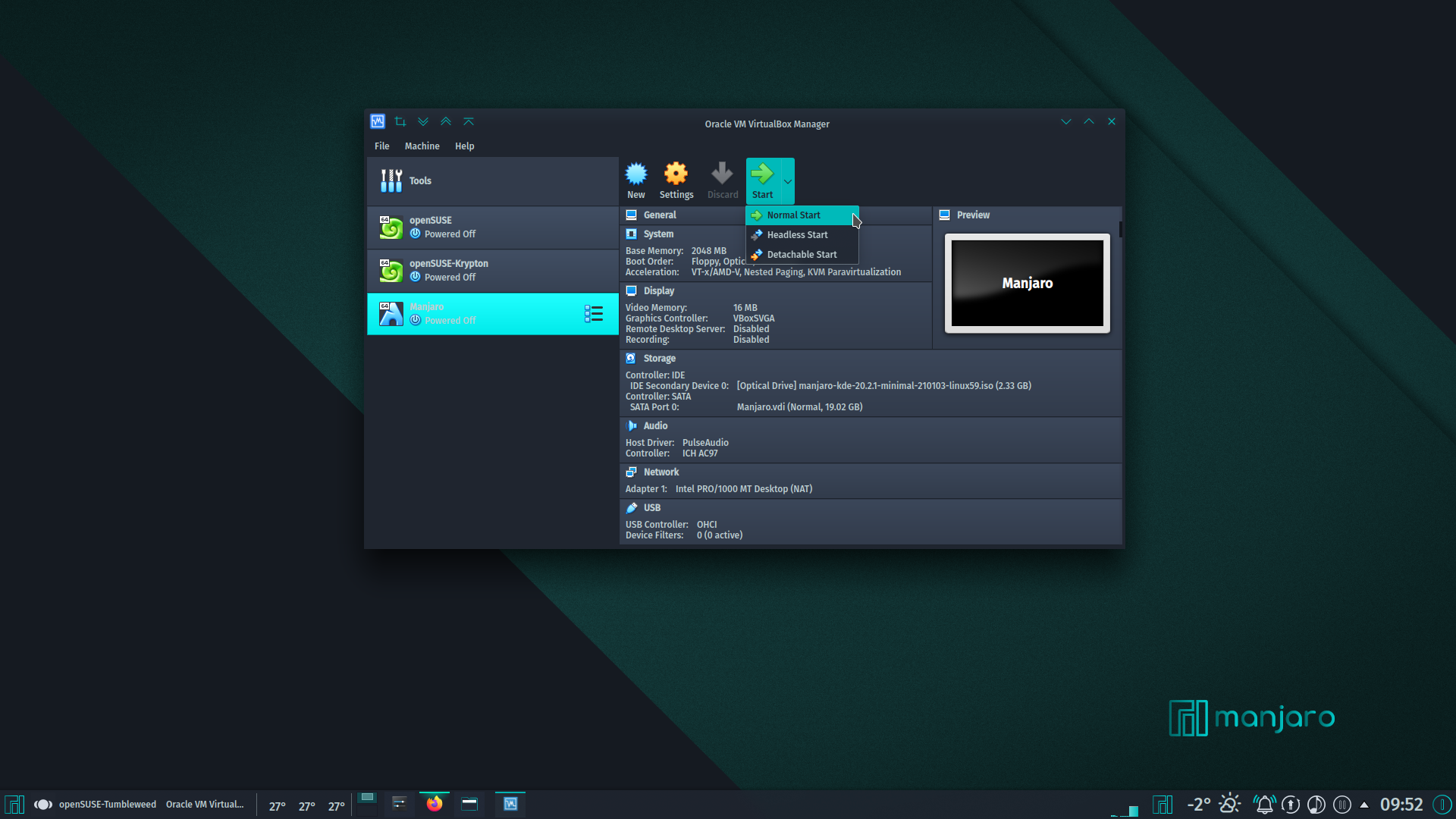Click the titlebar keep-below chevron icon
Image resolution: width=1456 pixels, height=819 pixels.
423,121
